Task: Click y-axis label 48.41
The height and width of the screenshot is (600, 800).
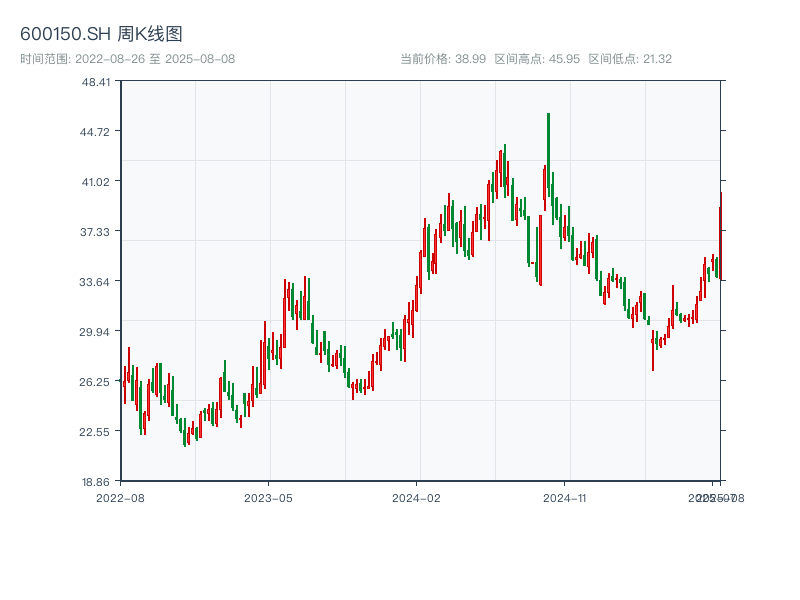Action: 95,82
